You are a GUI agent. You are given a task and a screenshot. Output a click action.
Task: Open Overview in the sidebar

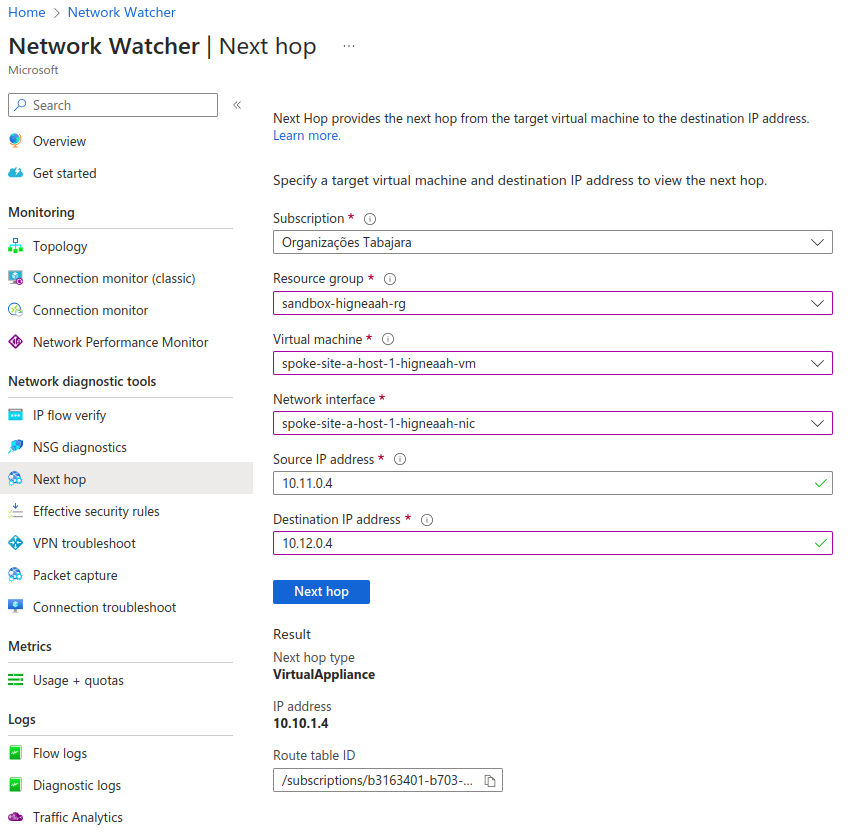[59, 141]
